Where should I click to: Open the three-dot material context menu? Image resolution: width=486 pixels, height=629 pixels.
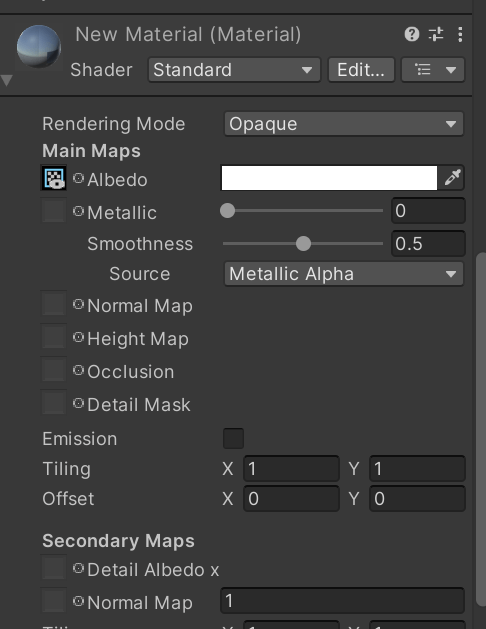(x=460, y=34)
